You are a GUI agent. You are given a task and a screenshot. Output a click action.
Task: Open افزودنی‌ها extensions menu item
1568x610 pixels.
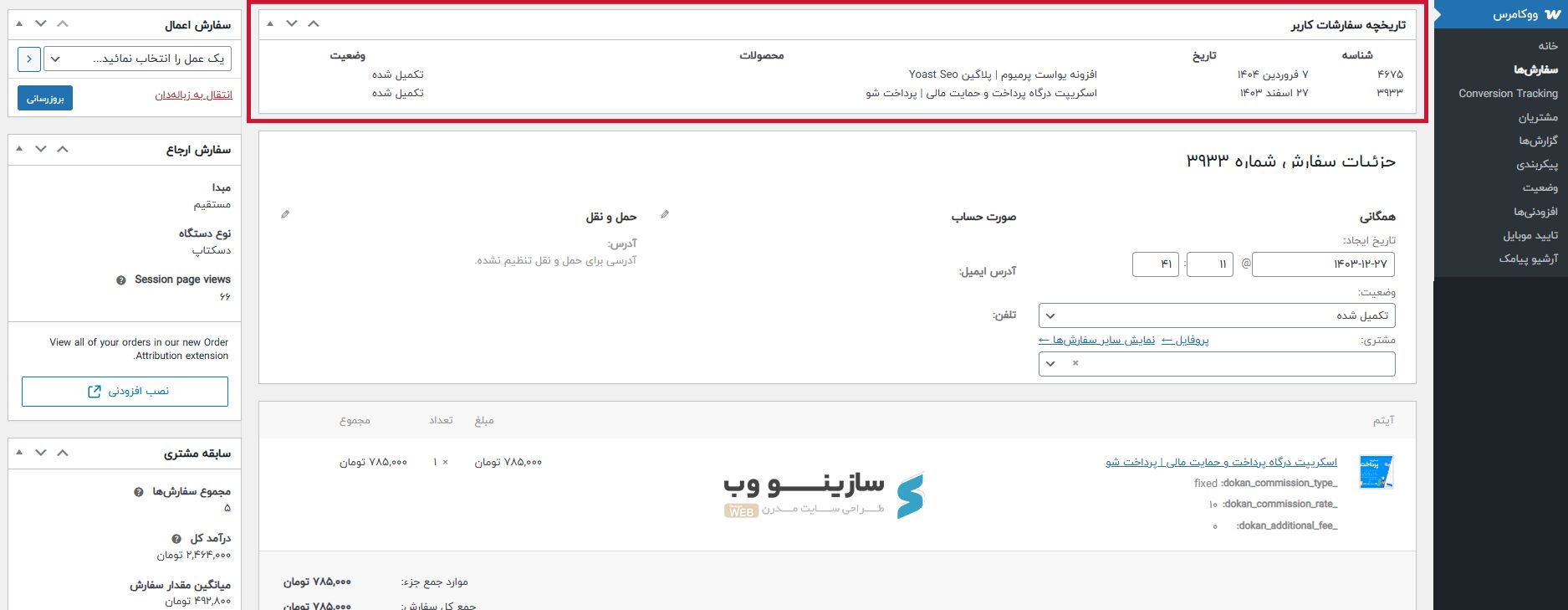click(x=1535, y=212)
